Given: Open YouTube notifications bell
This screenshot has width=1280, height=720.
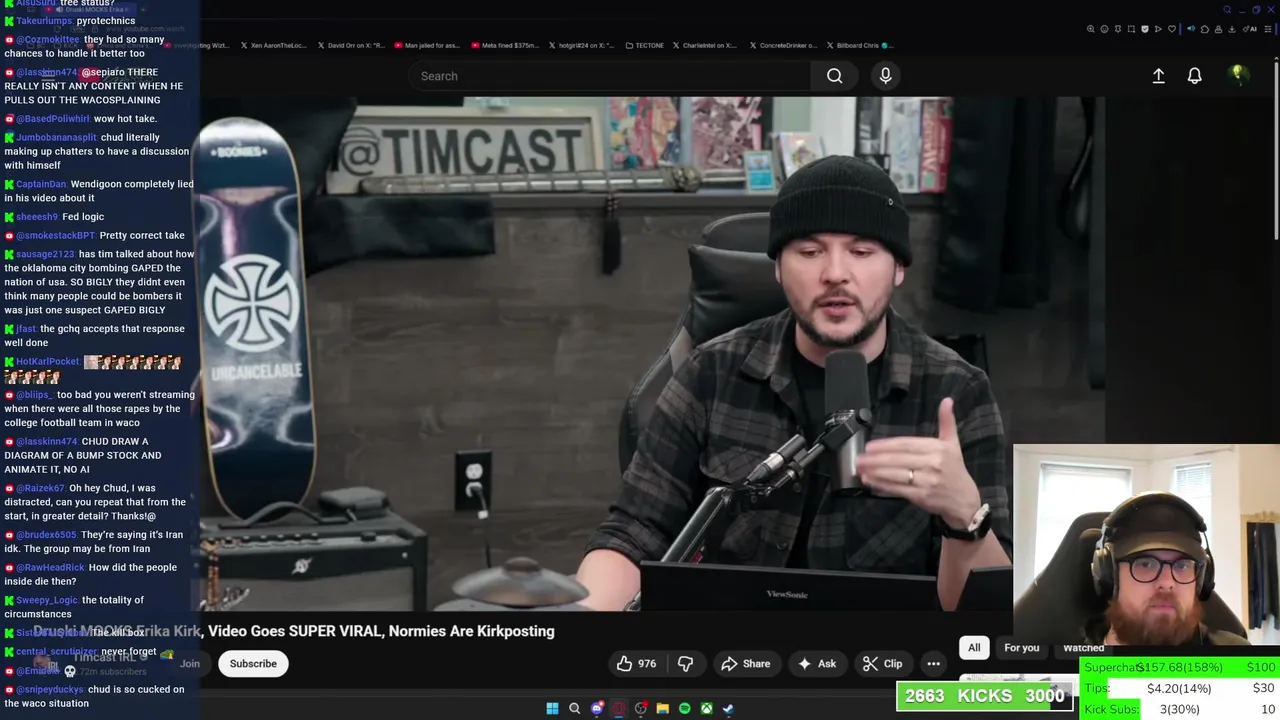Looking at the screenshot, I should [x=1194, y=76].
